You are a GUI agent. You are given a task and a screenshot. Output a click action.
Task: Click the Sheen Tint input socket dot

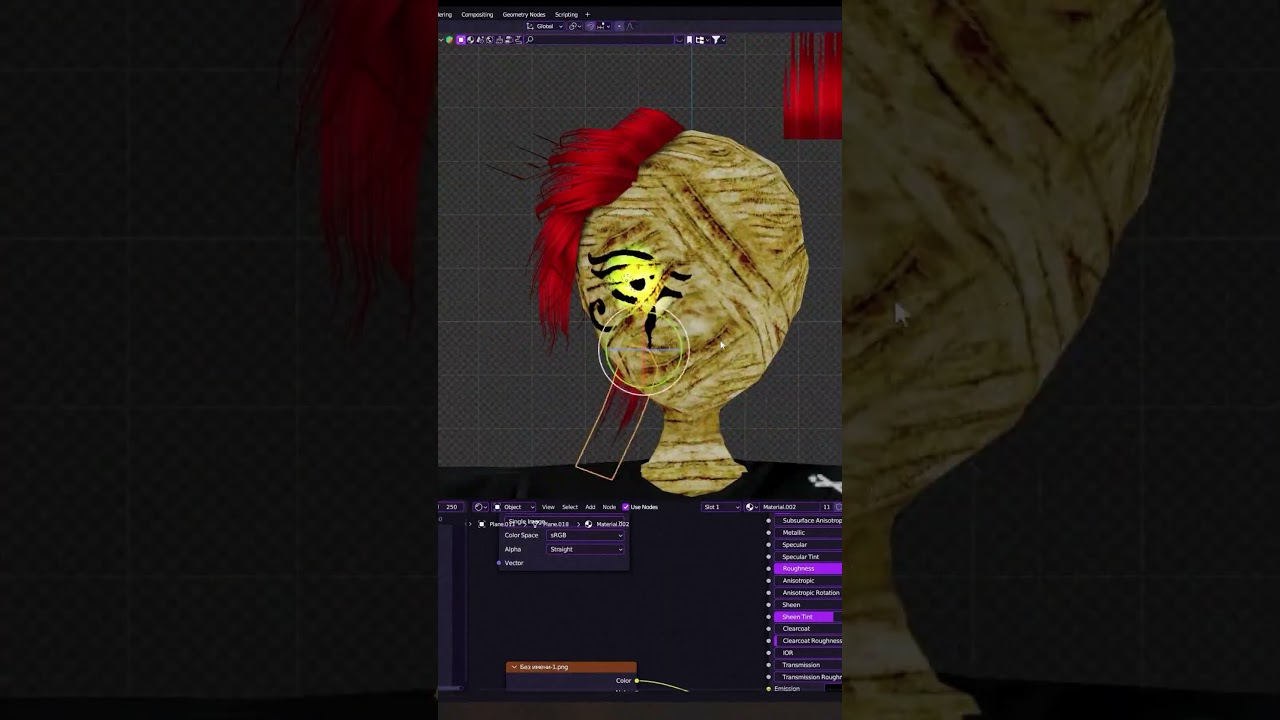769,617
